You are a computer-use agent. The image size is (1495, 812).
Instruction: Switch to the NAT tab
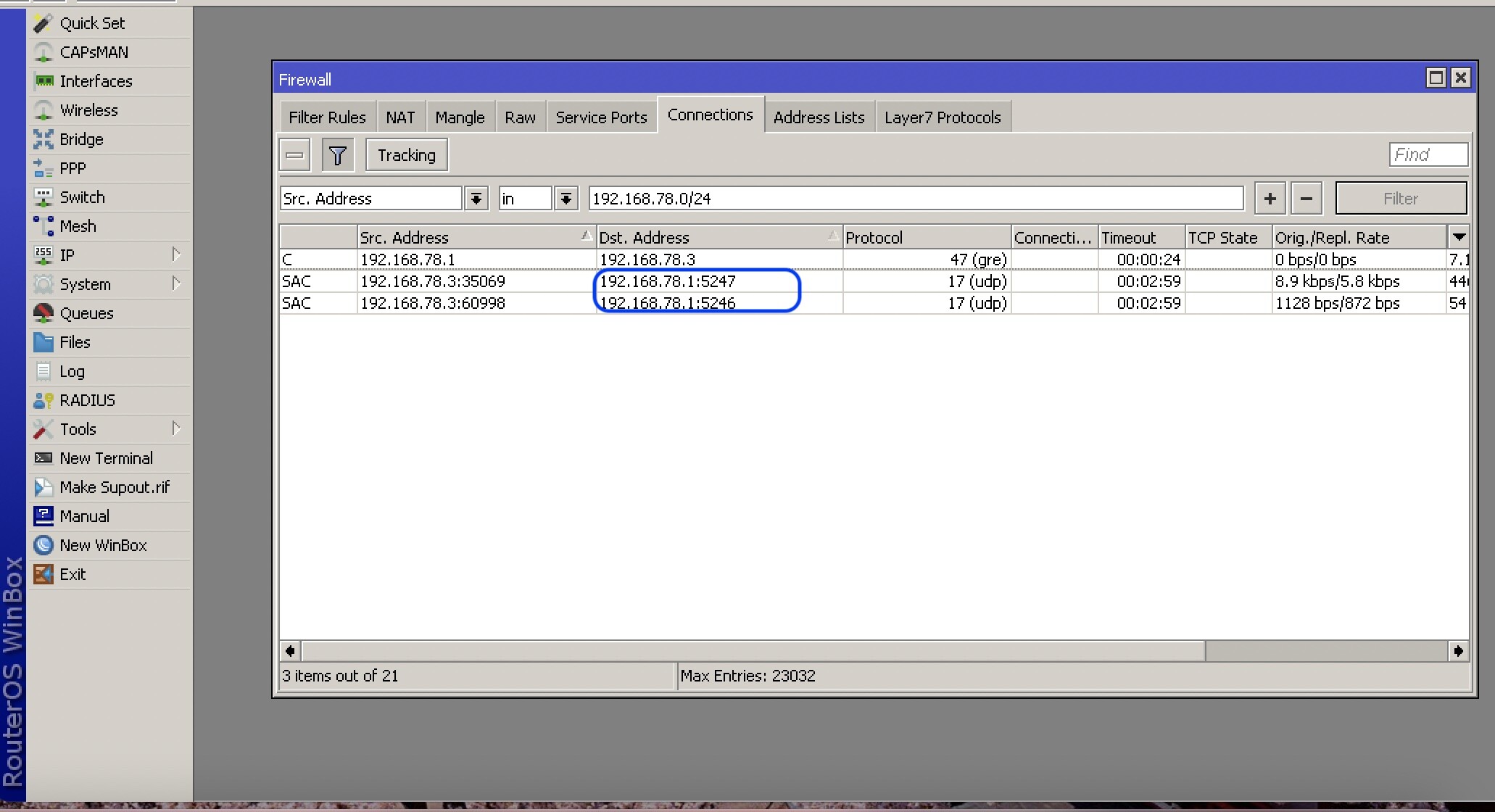400,117
